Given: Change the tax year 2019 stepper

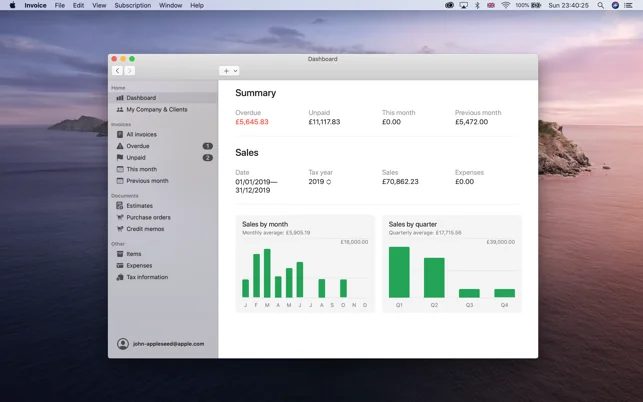Looking at the screenshot, I should click(328, 182).
